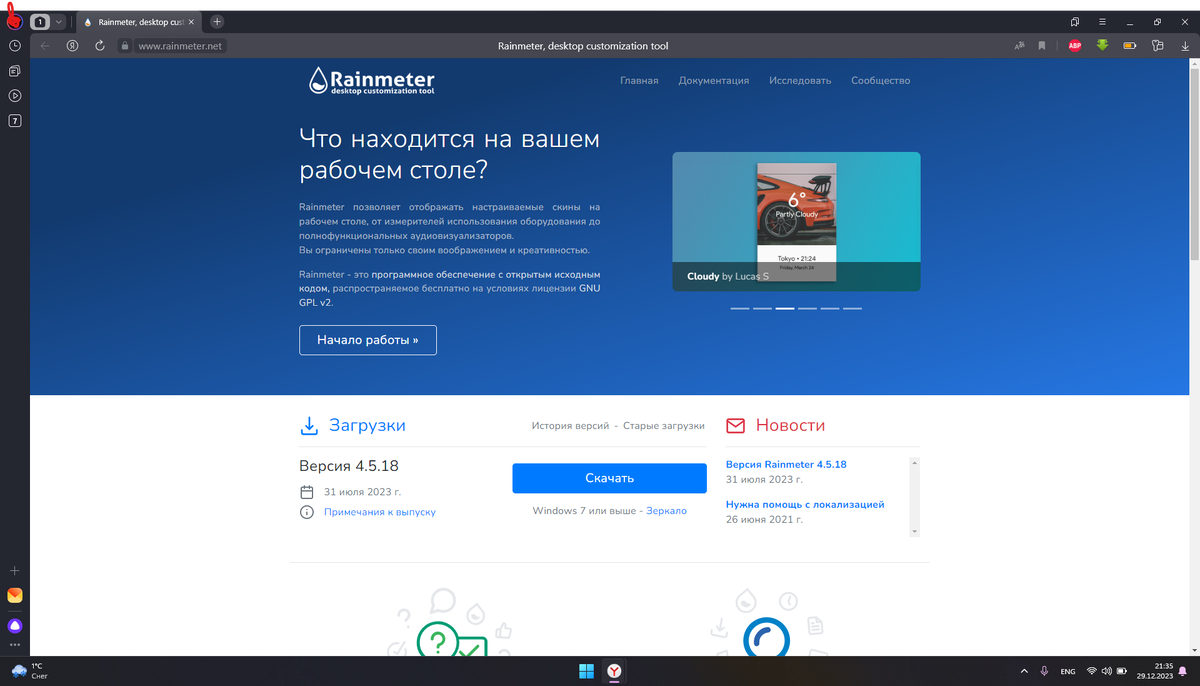Show browser downloads with the download arrow
The image size is (1200, 686).
click(x=1185, y=45)
